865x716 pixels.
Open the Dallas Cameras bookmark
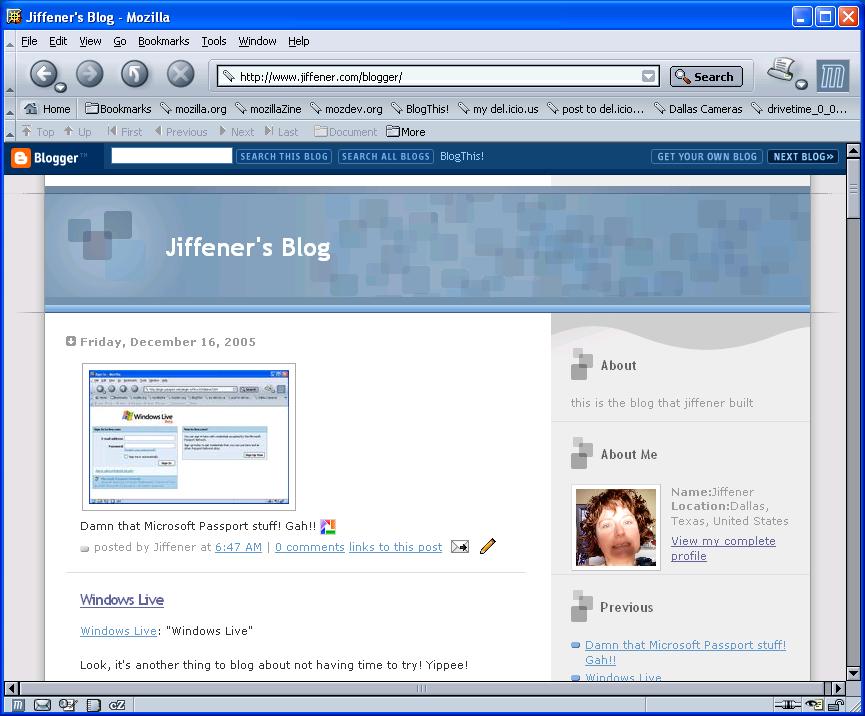pos(698,109)
